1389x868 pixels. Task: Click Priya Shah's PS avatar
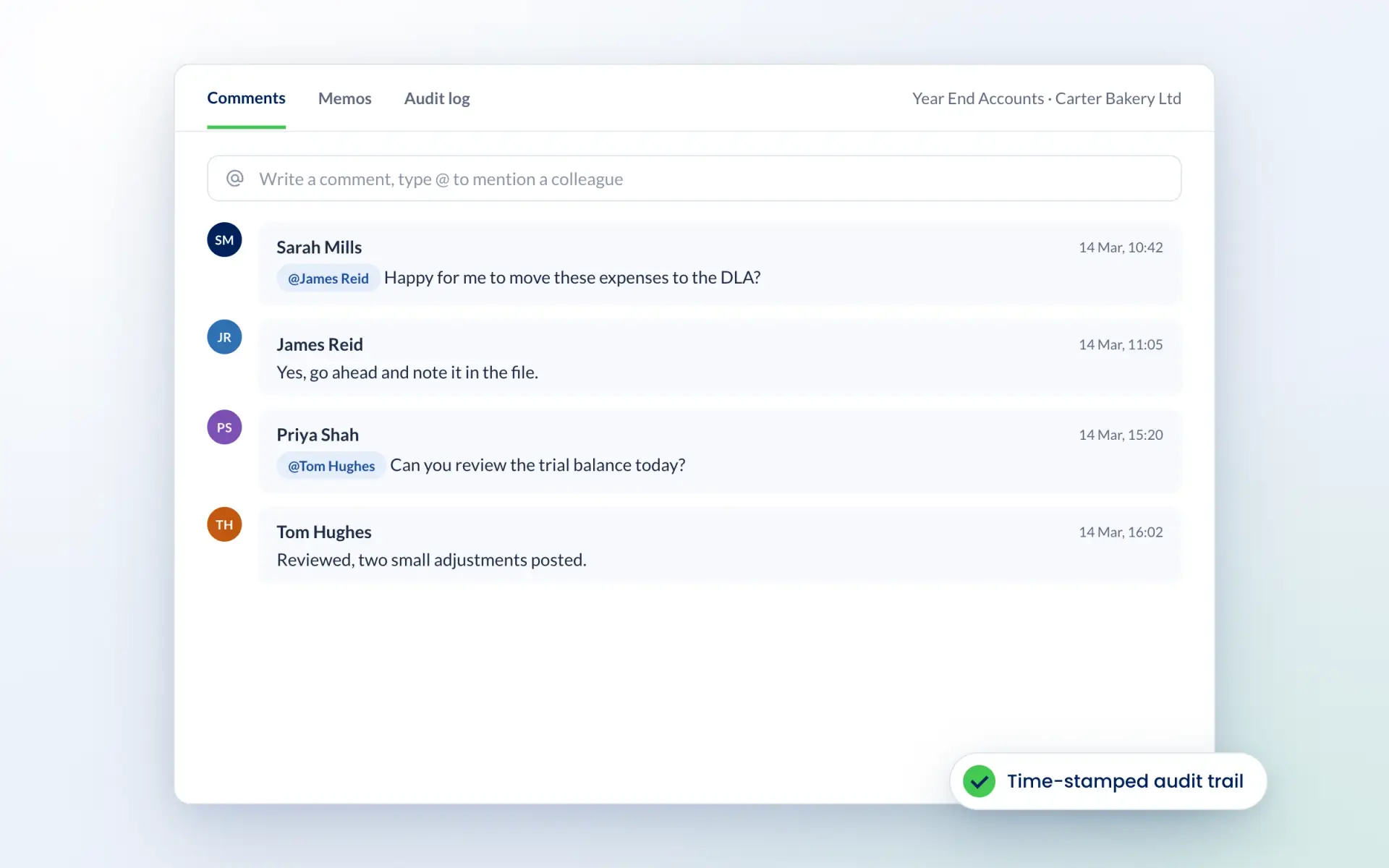pos(224,427)
